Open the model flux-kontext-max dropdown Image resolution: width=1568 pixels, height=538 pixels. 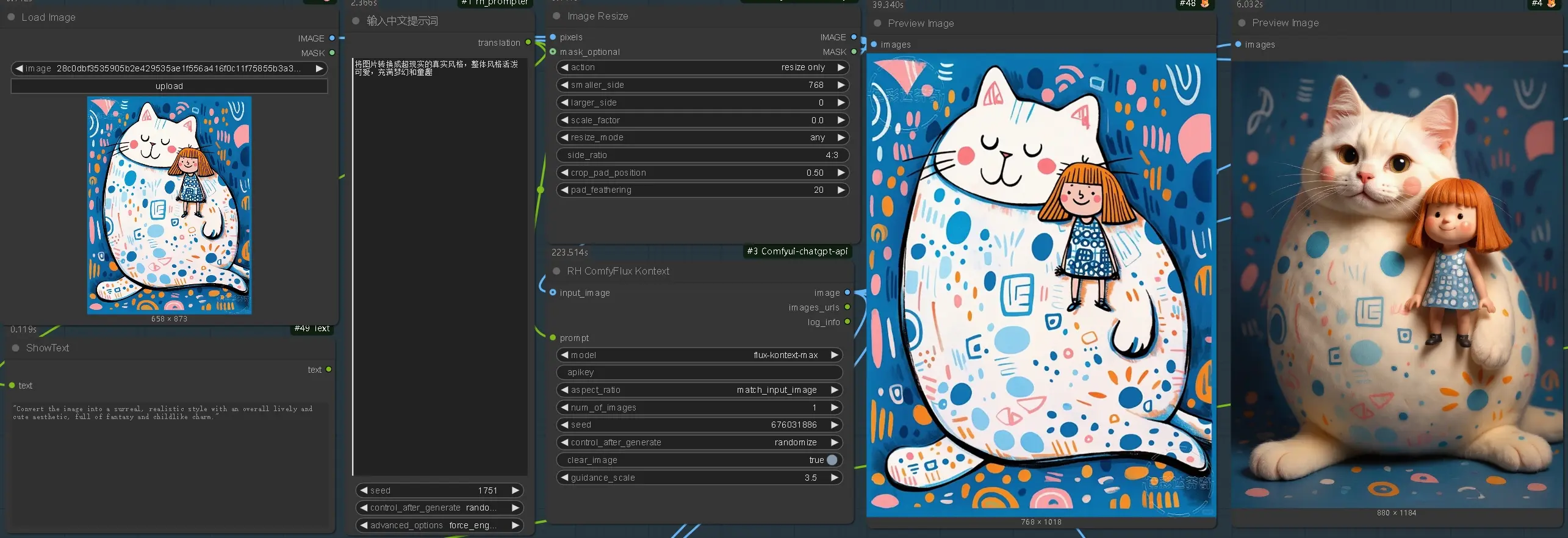[700, 355]
